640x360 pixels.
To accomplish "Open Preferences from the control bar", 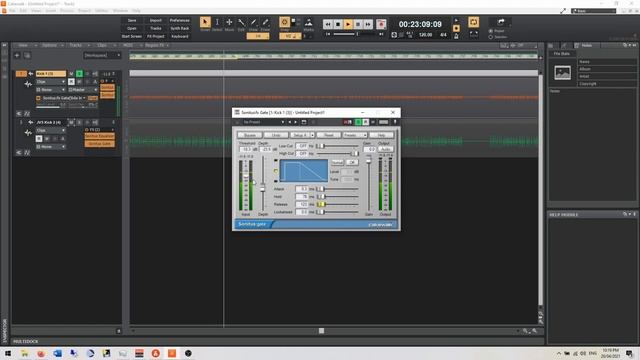I will 180,20.
